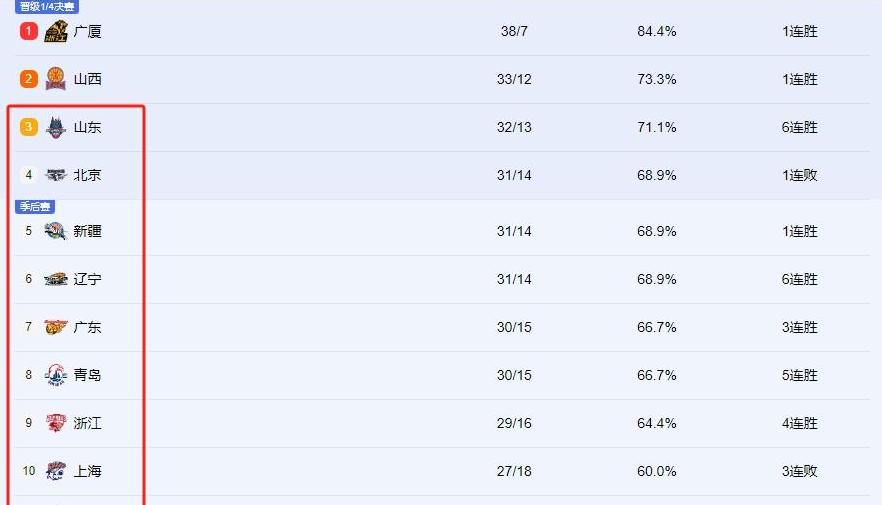
Task: Click the 84.4% win rate for 广厦
Action: point(656,31)
